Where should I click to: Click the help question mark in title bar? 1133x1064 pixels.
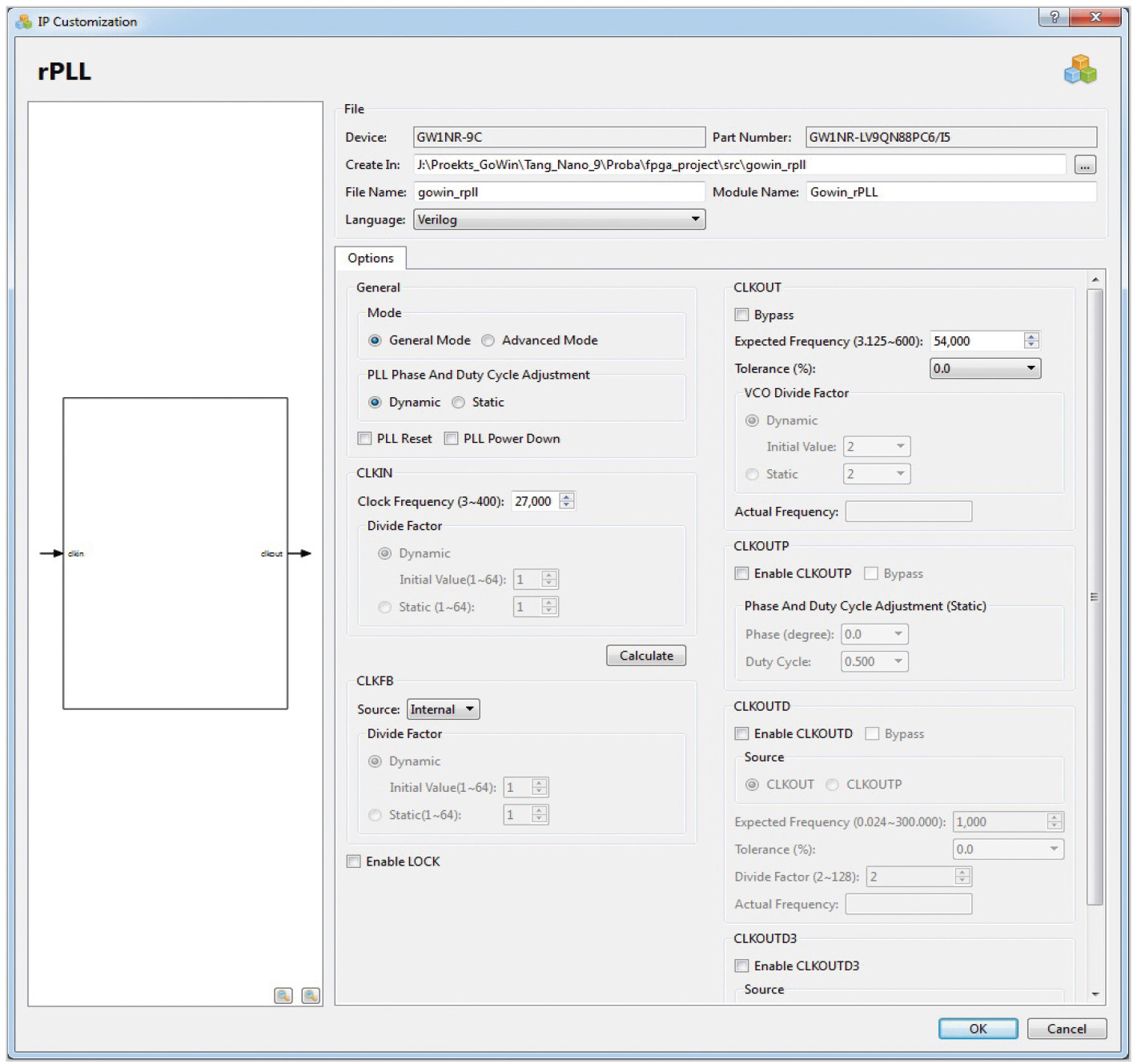(x=1054, y=18)
